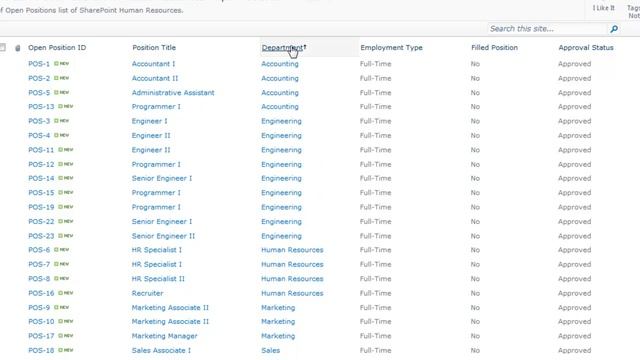Screen dimensions: 640x360
Task: Click Accounting department in POS-1 row
Action: (x=280, y=64)
